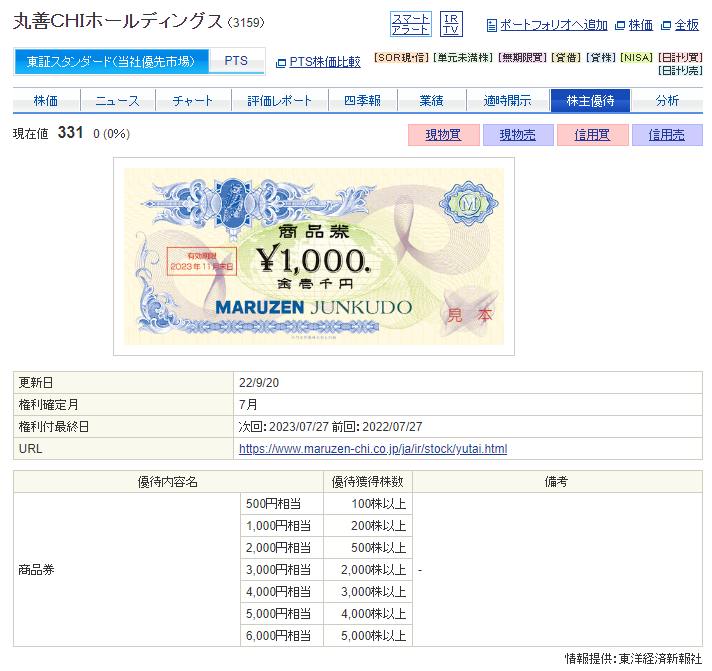The image size is (712, 671).
Task: Open the PTS株価比較 link
Action: 325,62
